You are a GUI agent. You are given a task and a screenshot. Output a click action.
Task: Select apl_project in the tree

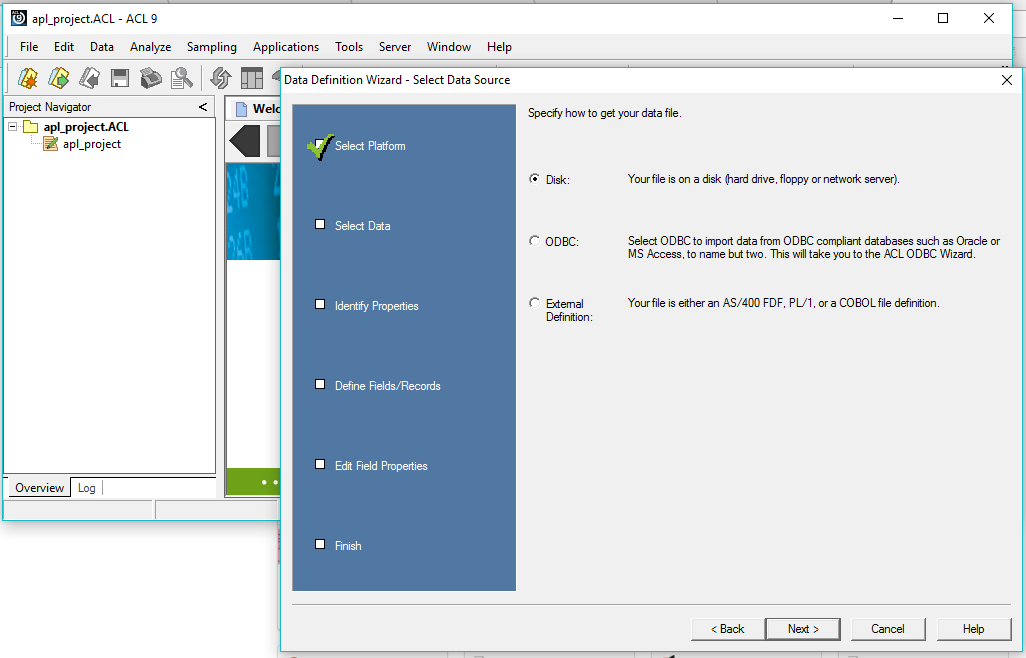(x=88, y=143)
